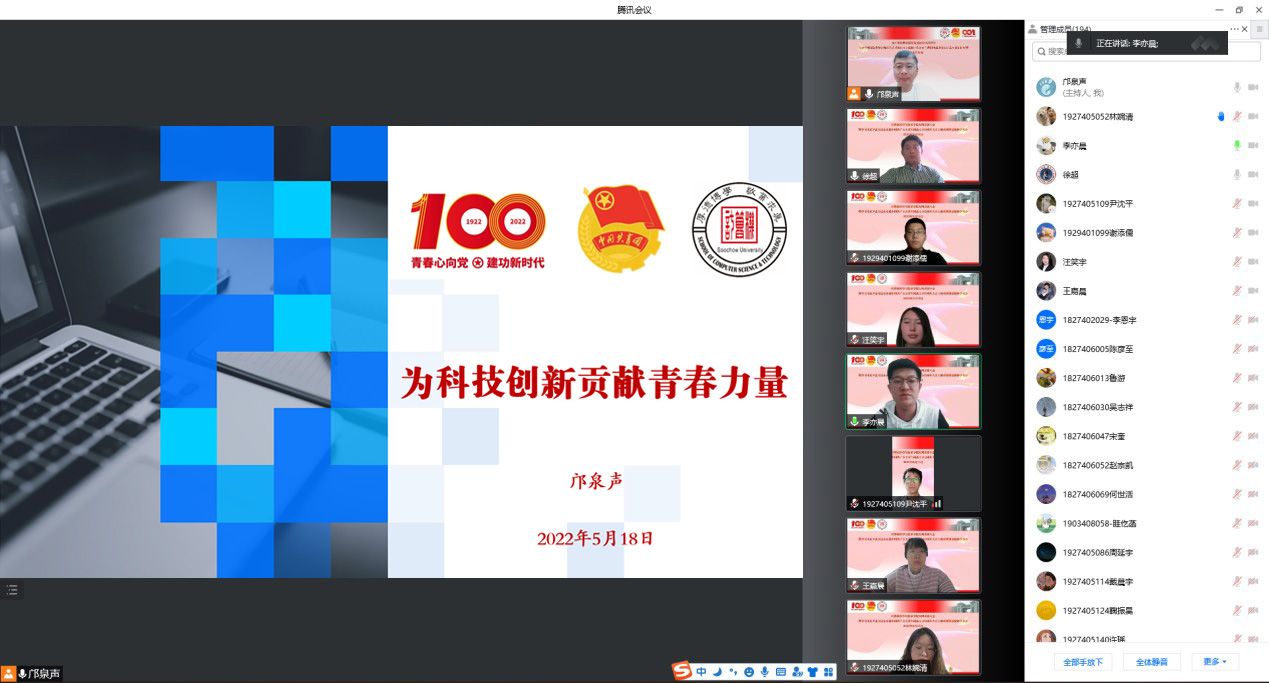Open the Sogou skin shirt icon
This screenshot has width=1269, height=683.
coord(812,672)
